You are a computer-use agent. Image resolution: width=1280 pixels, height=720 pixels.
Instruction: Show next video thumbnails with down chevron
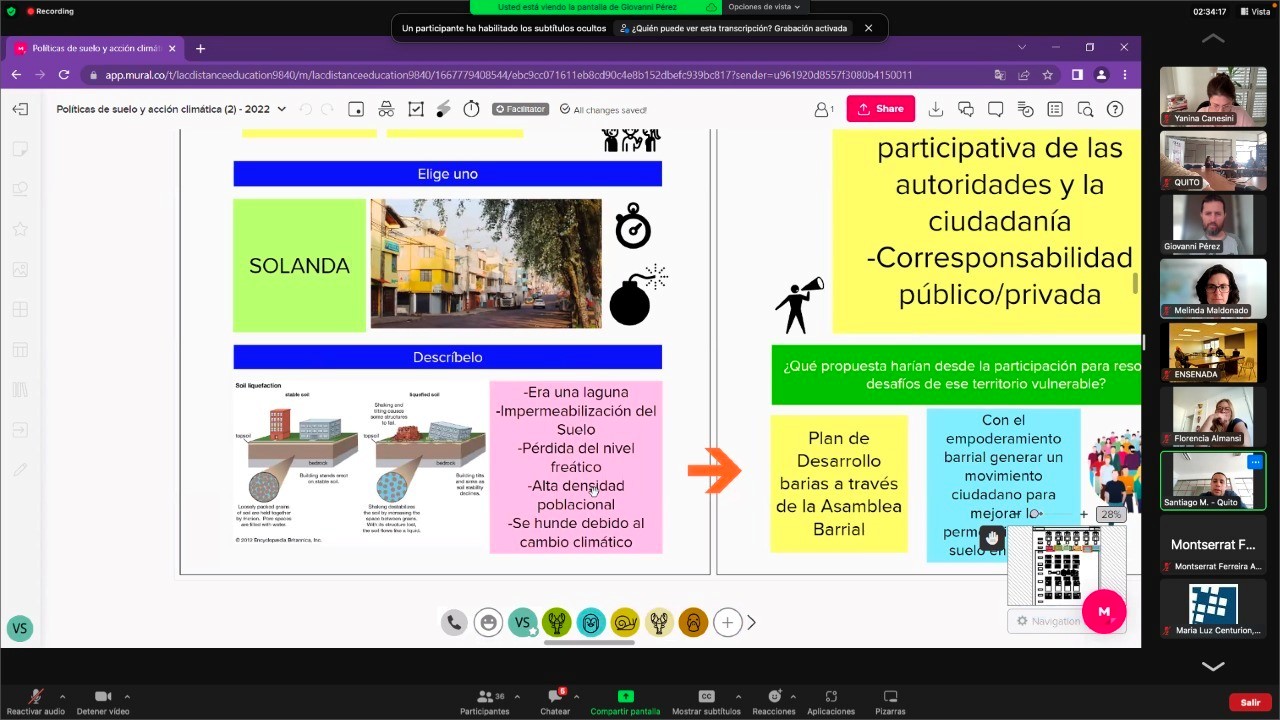click(1213, 665)
